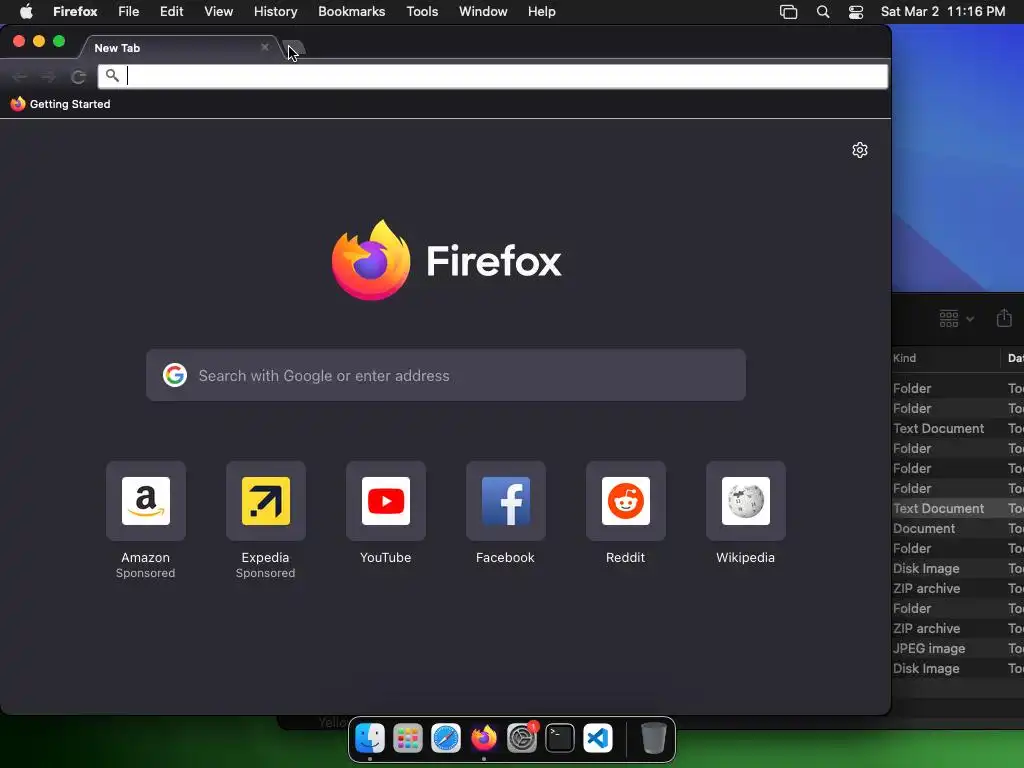This screenshot has width=1024, height=768.
Task: Click the Stage Manager menu bar icon
Action: (x=788, y=12)
